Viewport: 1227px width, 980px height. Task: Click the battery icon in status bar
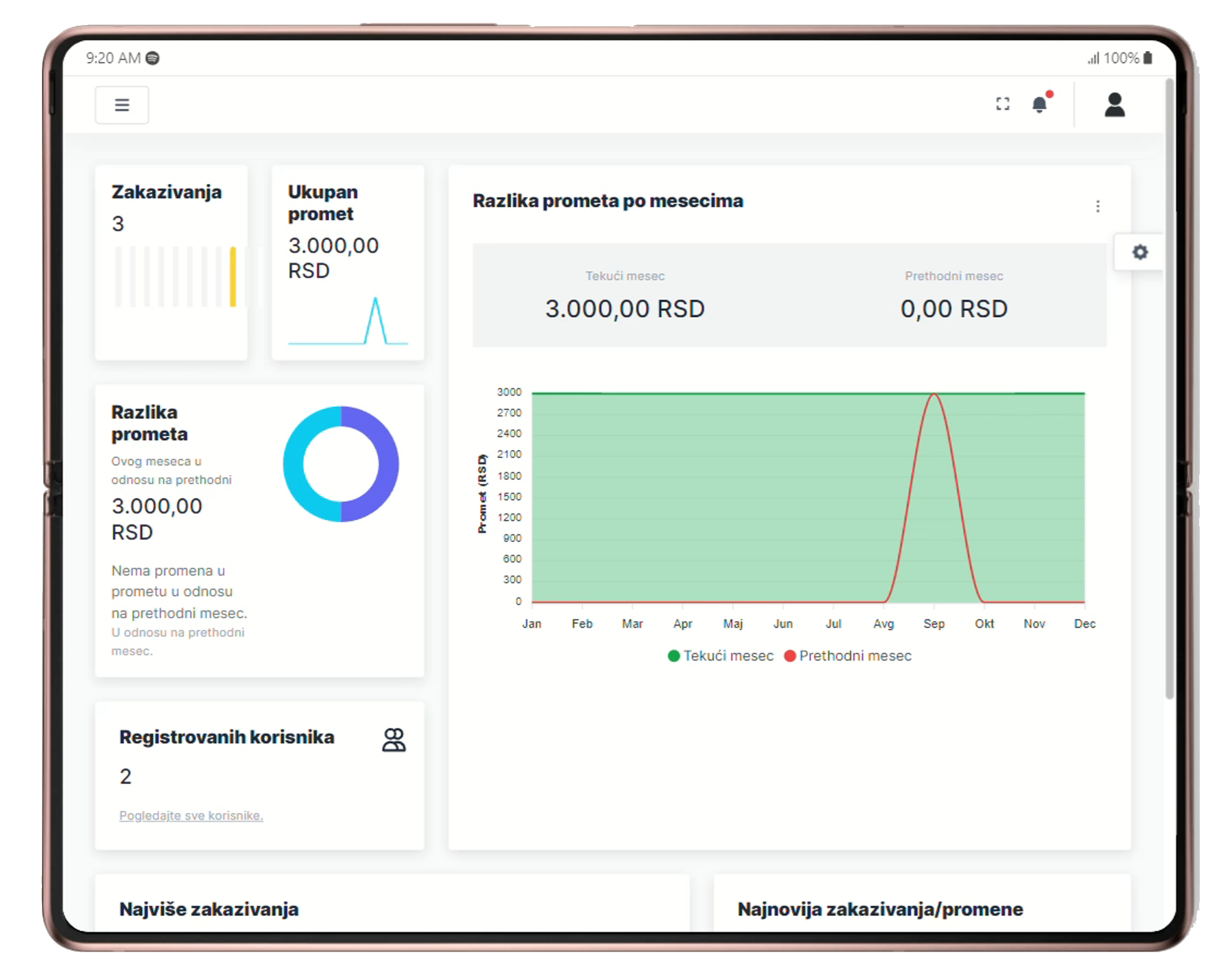click(x=1148, y=57)
